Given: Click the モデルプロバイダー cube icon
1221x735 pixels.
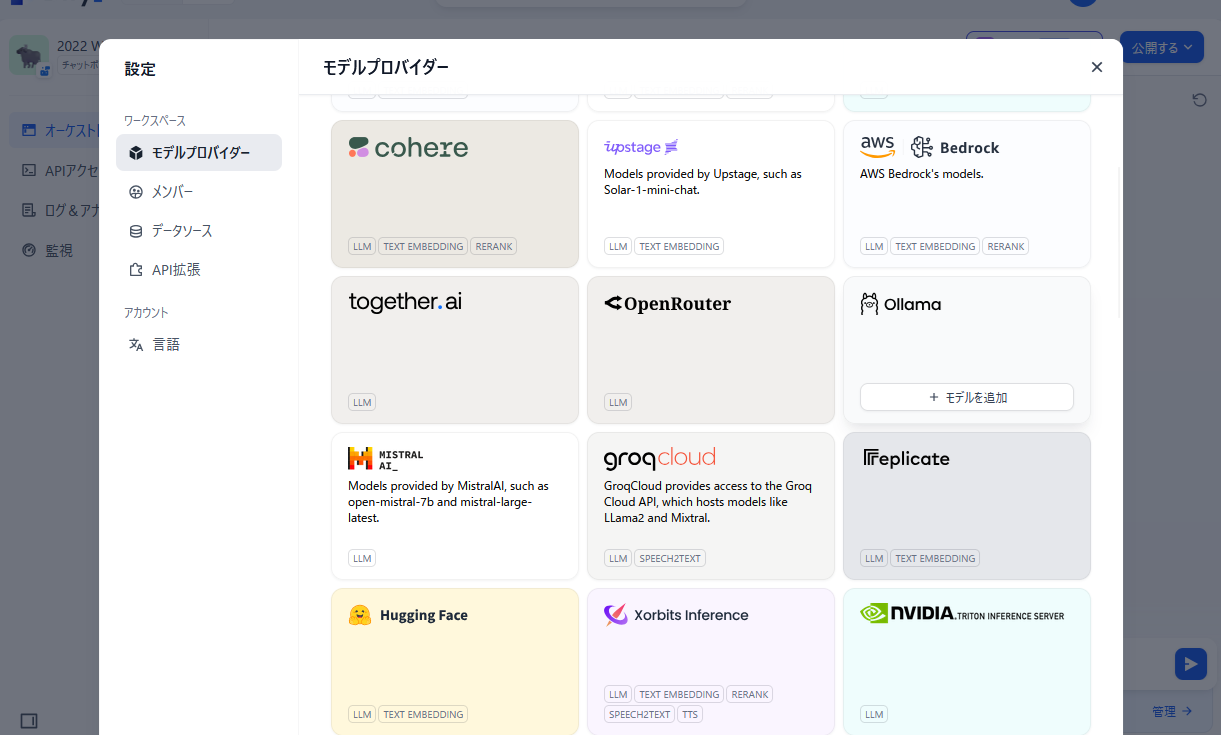Looking at the screenshot, I should (136, 153).
